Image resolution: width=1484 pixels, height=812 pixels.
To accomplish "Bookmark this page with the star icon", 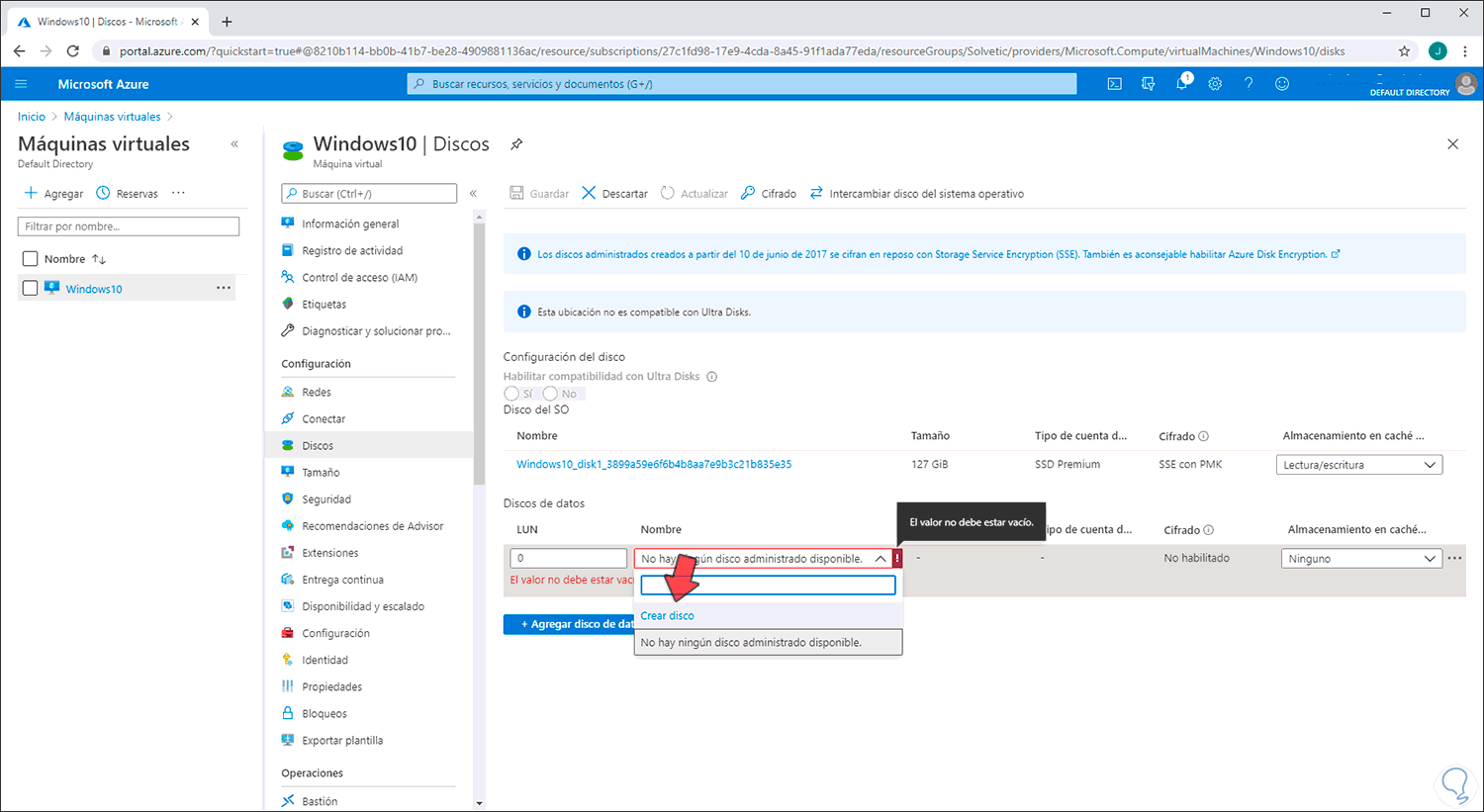I will tap(1404, 51).
